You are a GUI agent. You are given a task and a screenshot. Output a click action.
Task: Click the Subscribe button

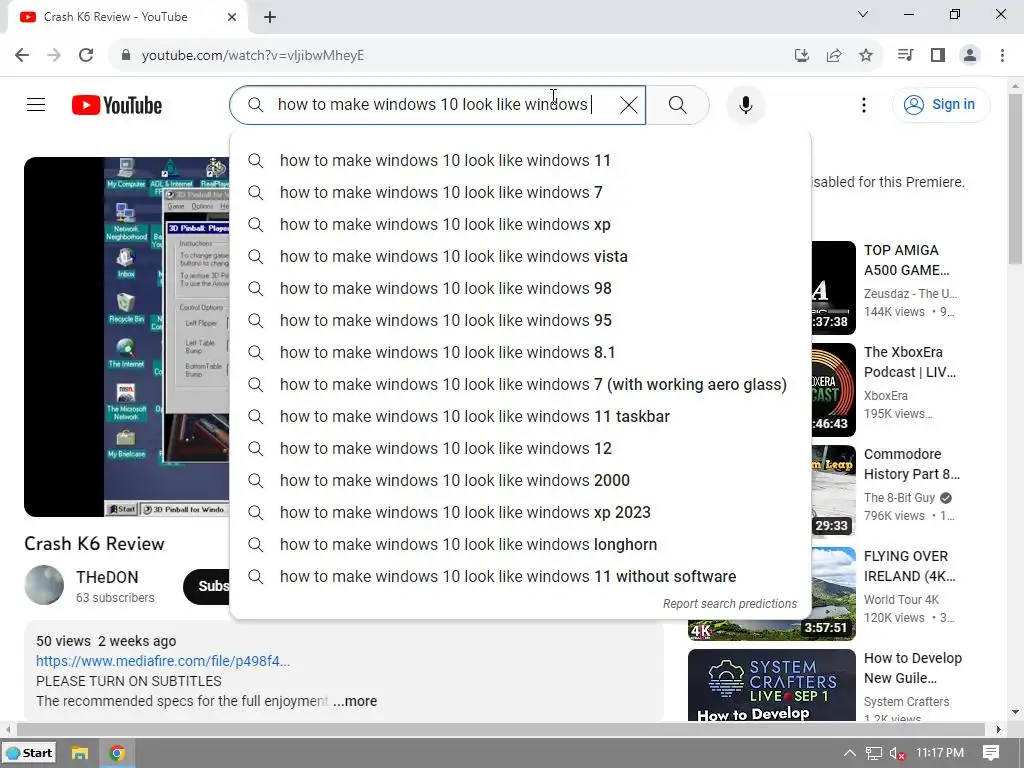pyautogui.click(x=206, y=586)
